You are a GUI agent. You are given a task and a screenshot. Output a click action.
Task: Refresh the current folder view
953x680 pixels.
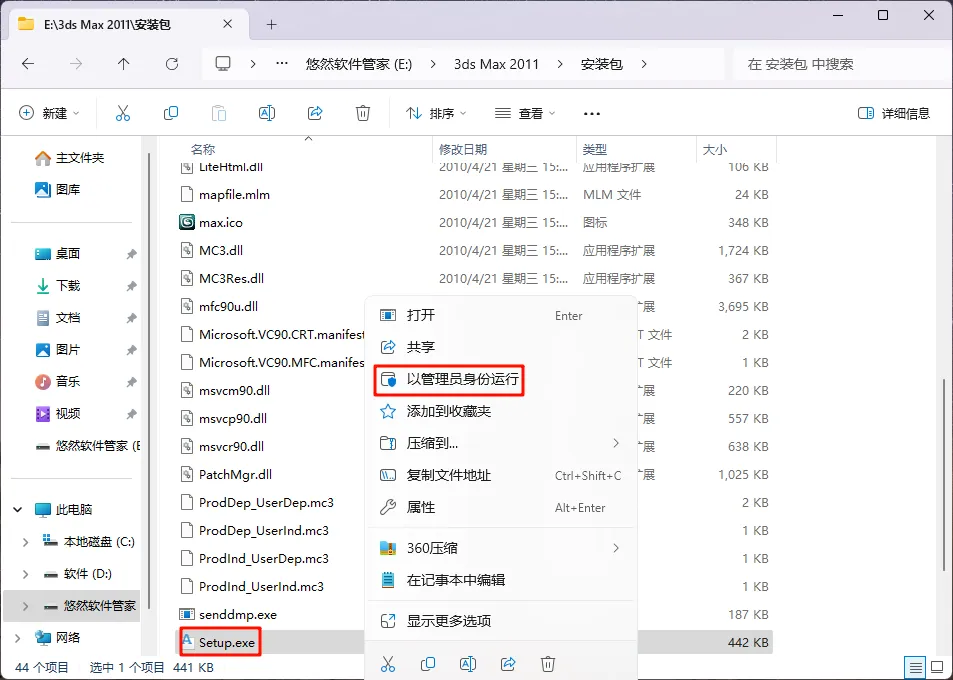(172, 64)
